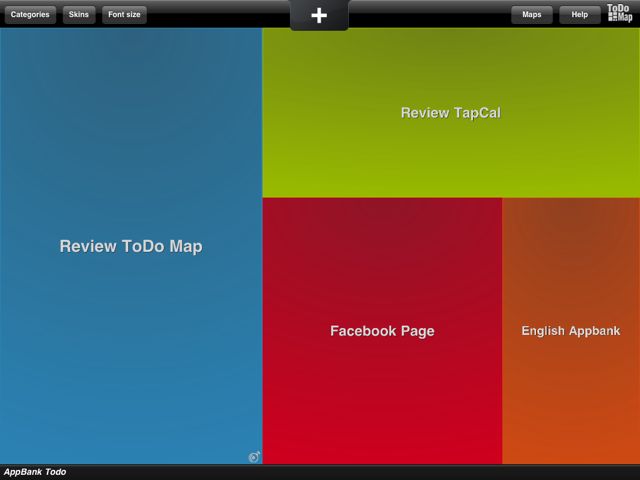Open the Help screen

580,15
